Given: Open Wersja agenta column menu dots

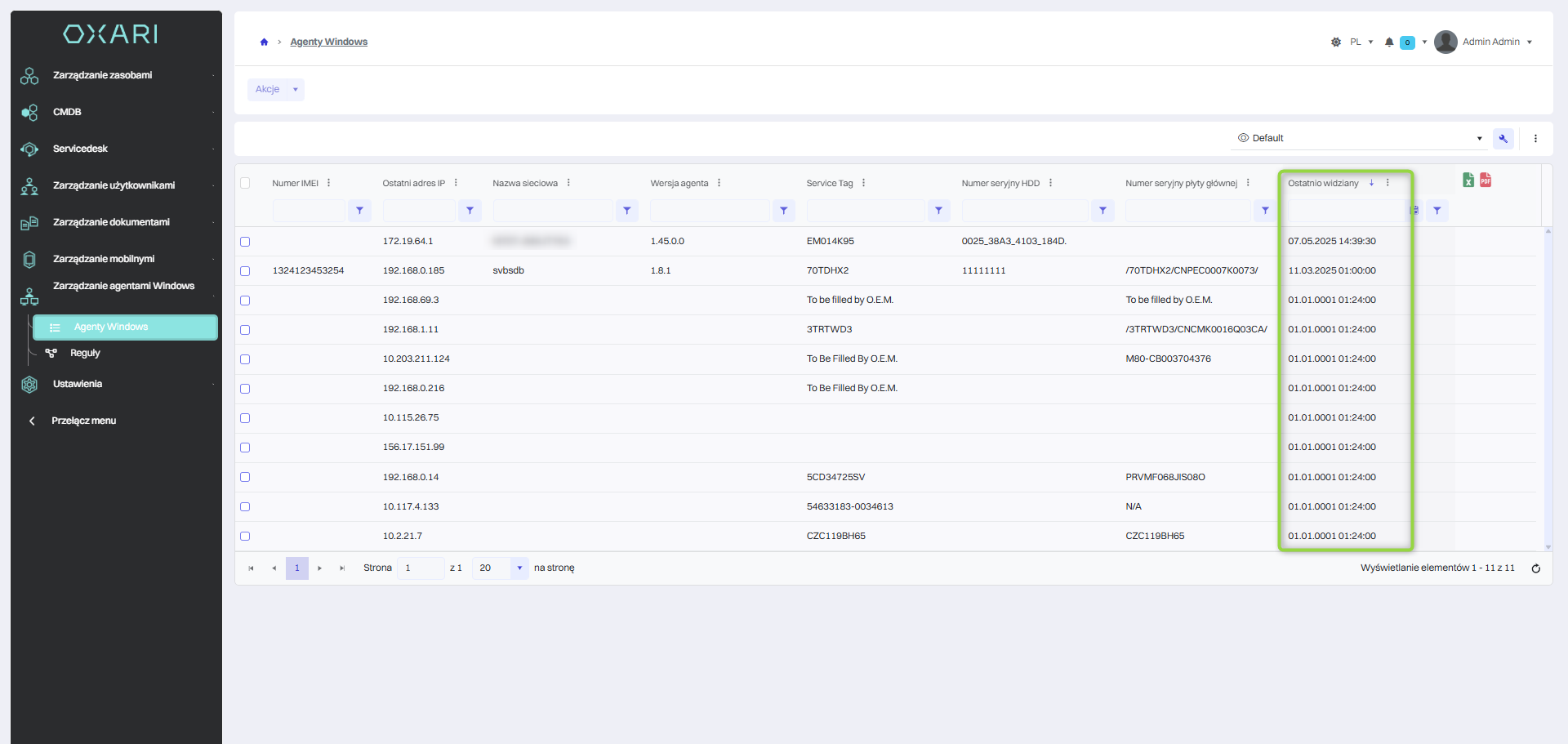Looking at the screenshot, I should (719, 183).
